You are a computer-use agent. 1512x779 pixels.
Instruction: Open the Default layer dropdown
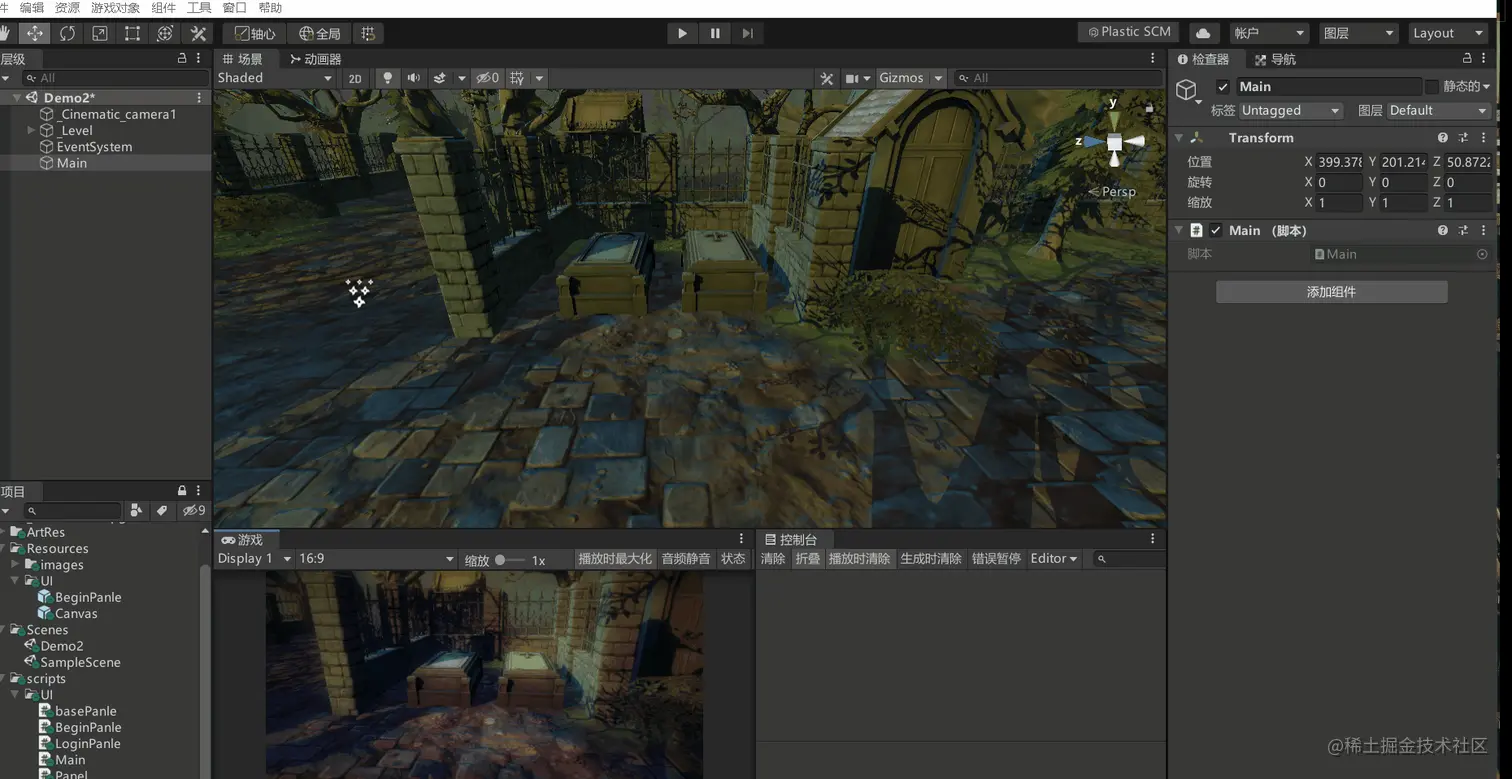tap(1438, 111)
